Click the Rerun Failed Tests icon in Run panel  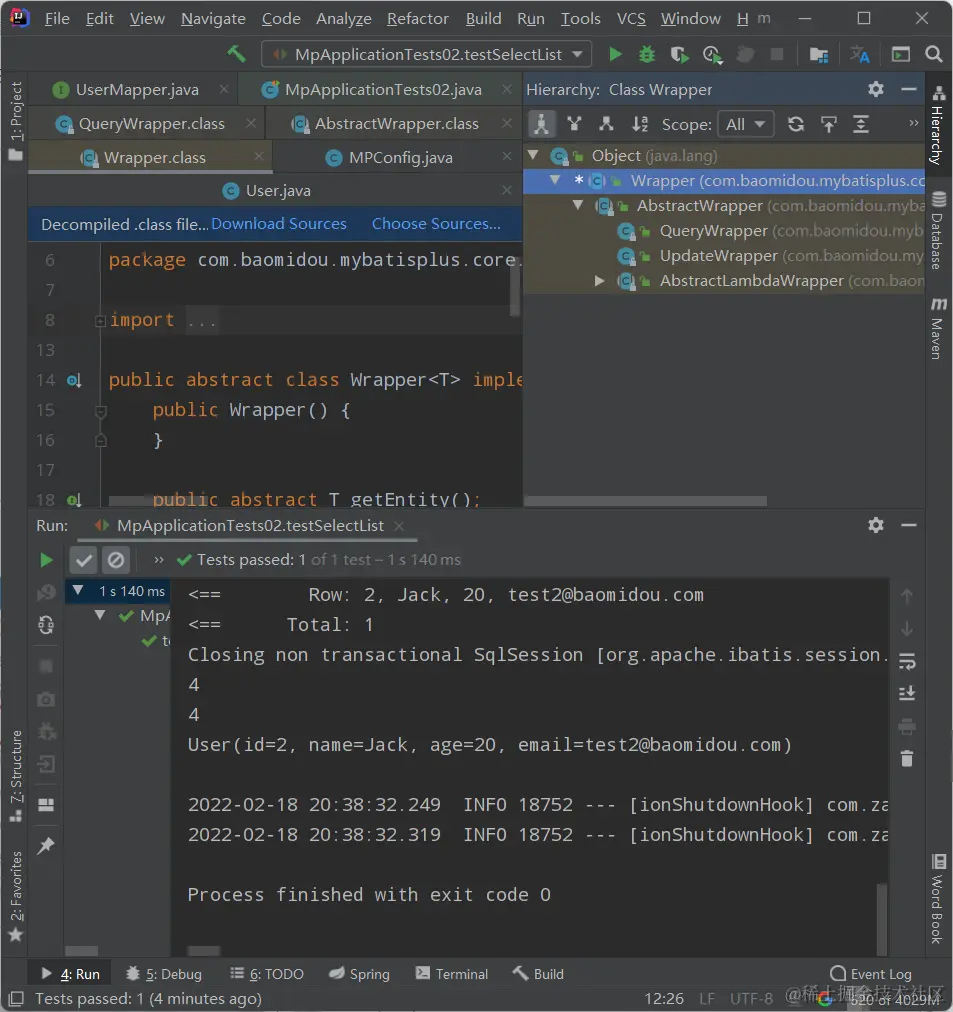tap(46, 592)
